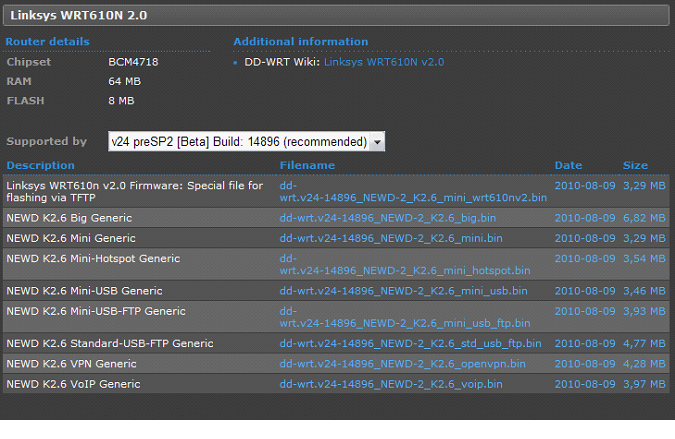Image resolution: width=675 pixels, height=439 pixels.
Task: Download the mini_hotspot.bin firmware file
Action: click(405, 264)
